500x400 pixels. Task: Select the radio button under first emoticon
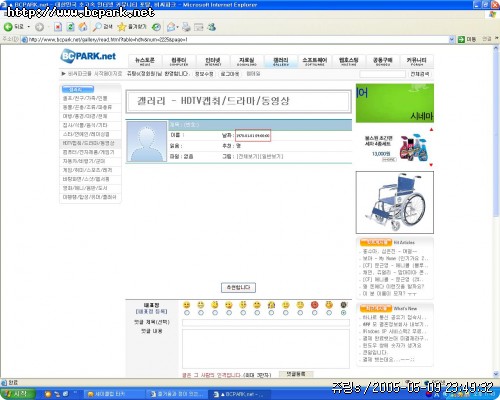(x=187, y=313)
